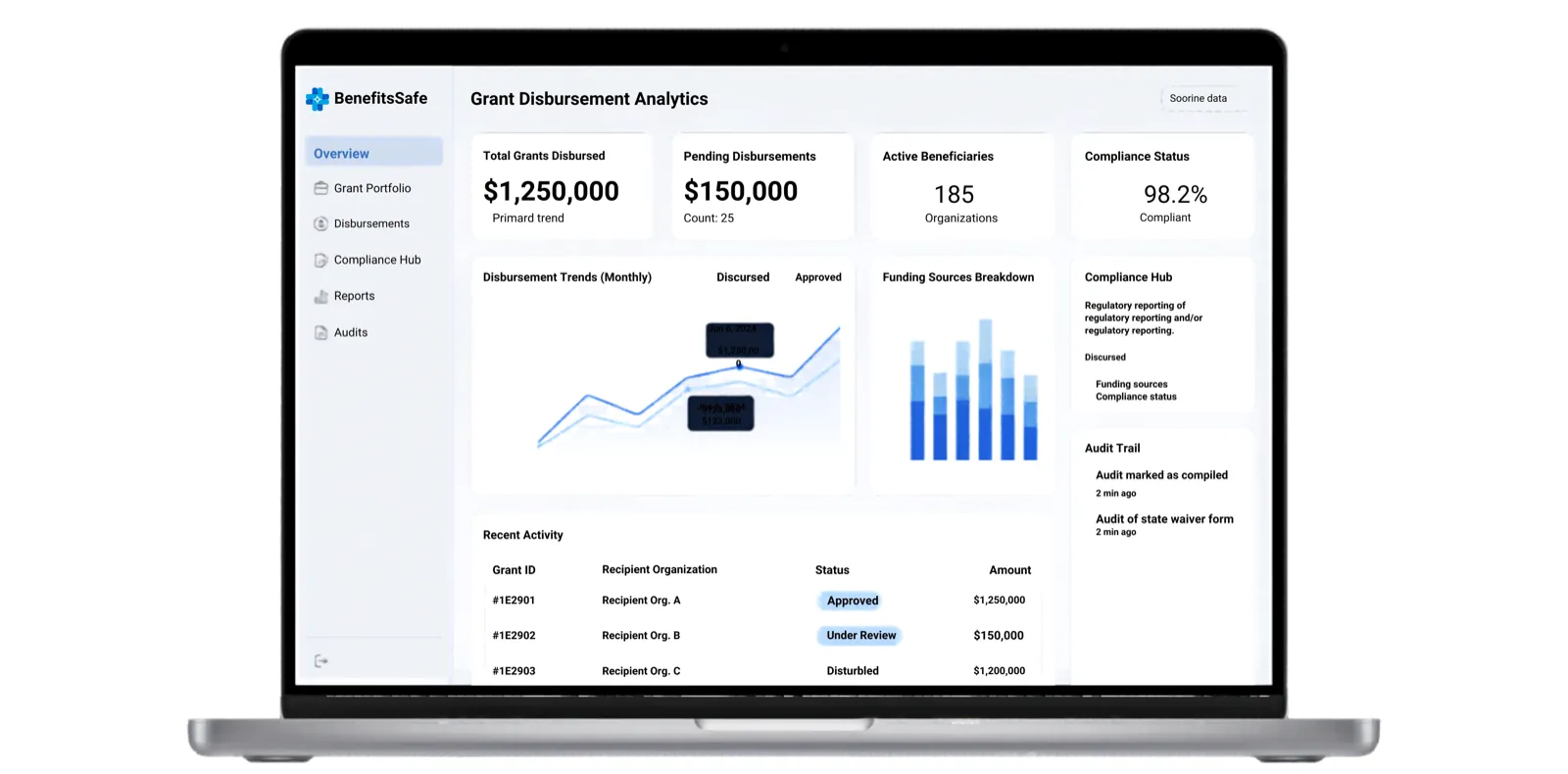Go to Grant Portfolio in the sidebar
This screenshot has width=1568, height=774.
pyautogui.click(x=372, y=188)
